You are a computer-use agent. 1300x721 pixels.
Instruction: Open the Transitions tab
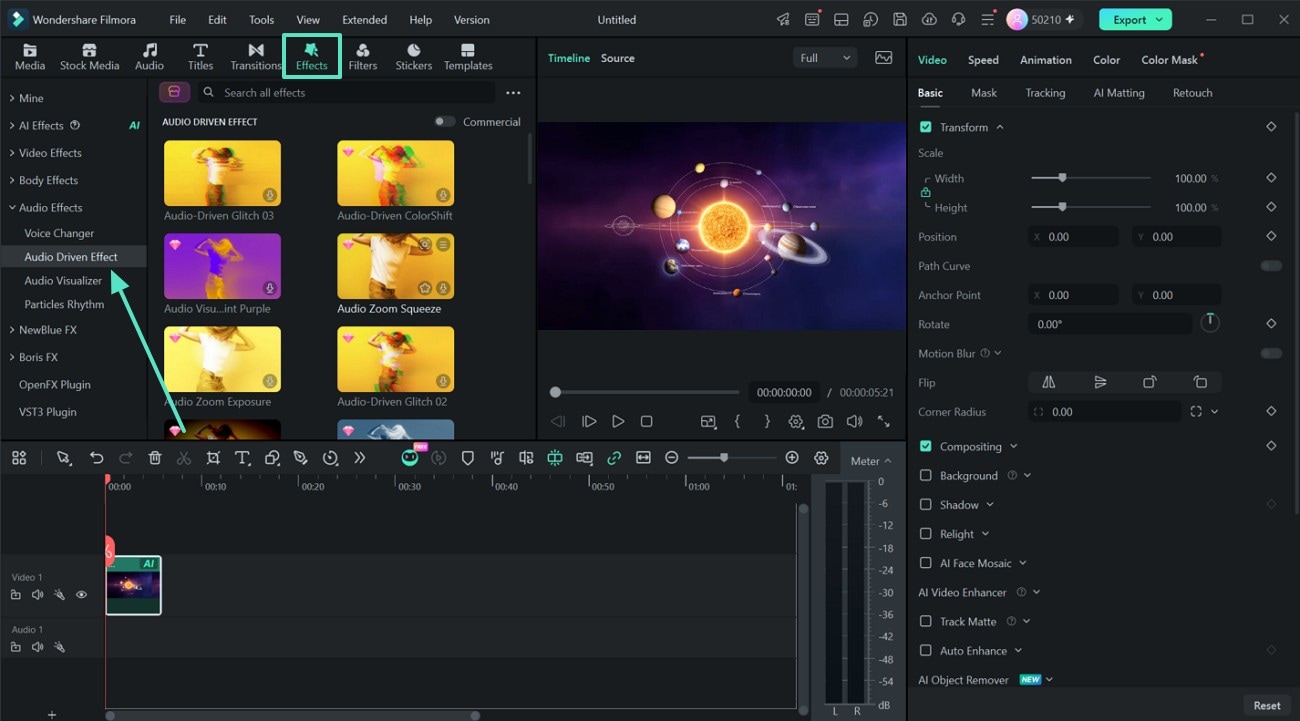tap(256, 56)
